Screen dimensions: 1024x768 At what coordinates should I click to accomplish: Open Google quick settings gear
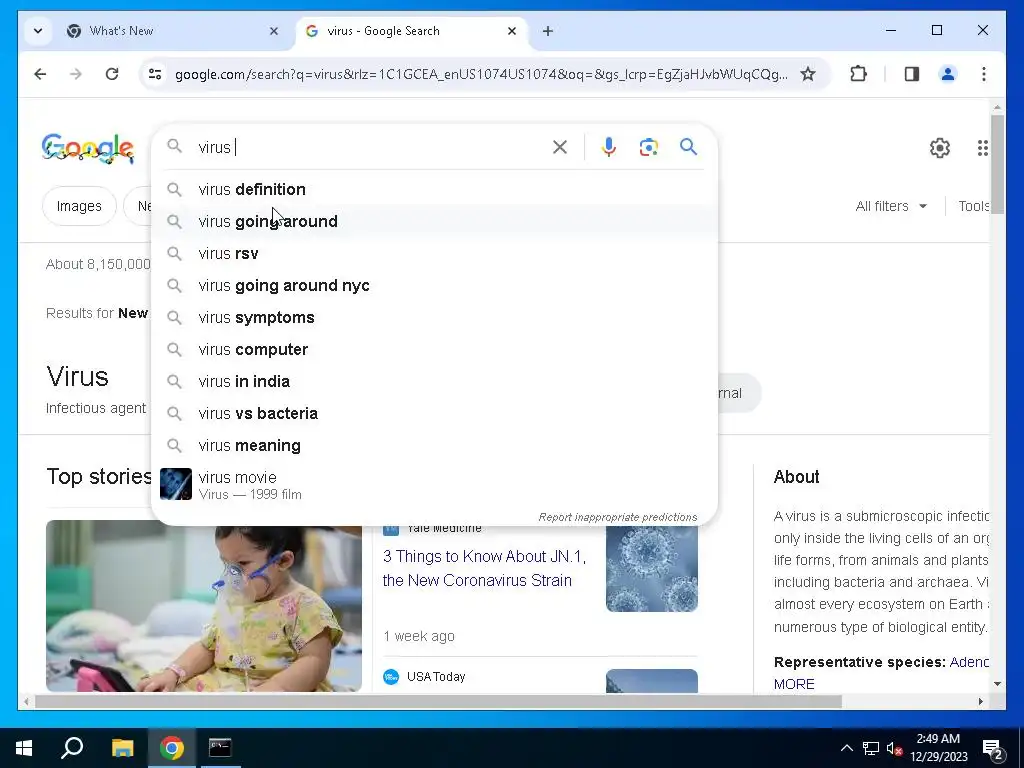pyautogui.click(x=940, y=148)
